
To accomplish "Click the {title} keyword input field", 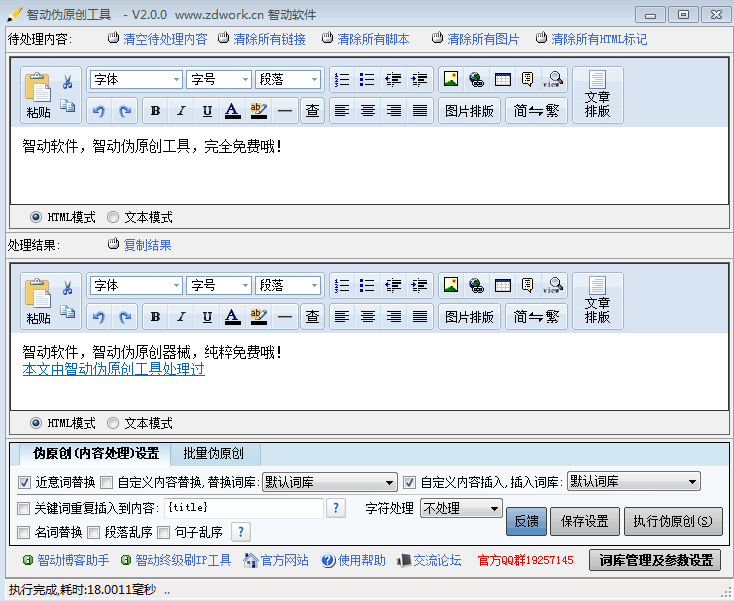I will (243, 508).
